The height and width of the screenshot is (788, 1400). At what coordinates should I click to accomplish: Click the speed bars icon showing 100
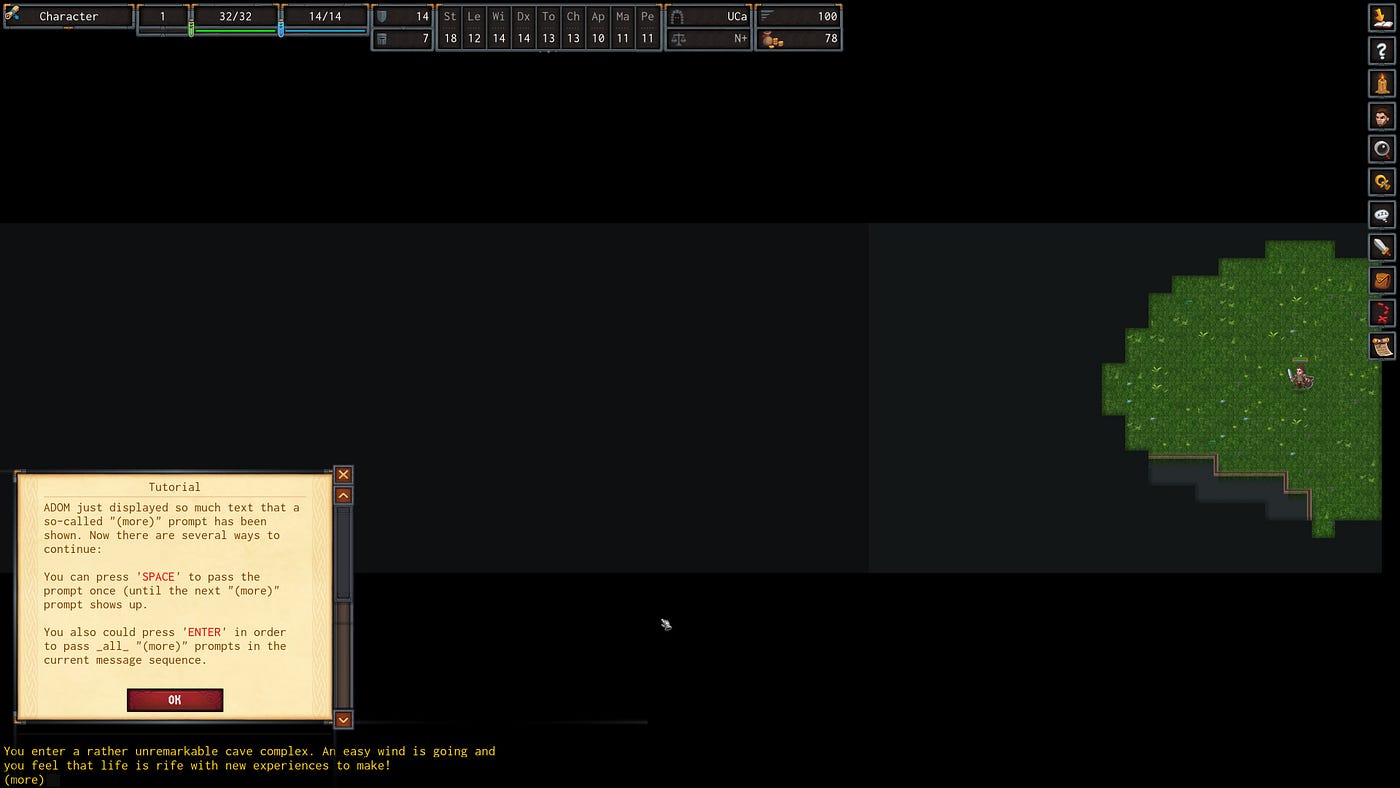(x=768, y=16)
